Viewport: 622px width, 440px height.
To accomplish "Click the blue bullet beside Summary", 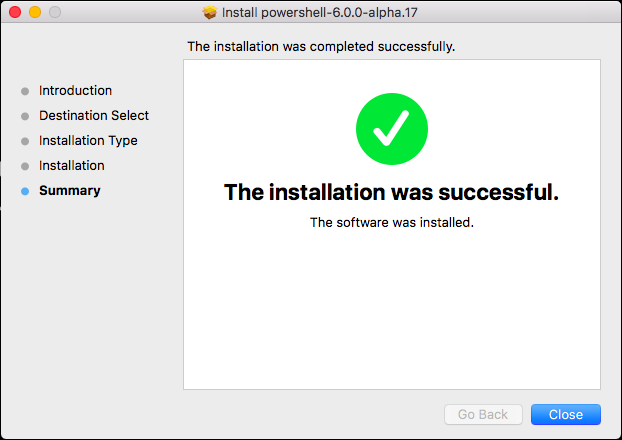I will 25,191.
